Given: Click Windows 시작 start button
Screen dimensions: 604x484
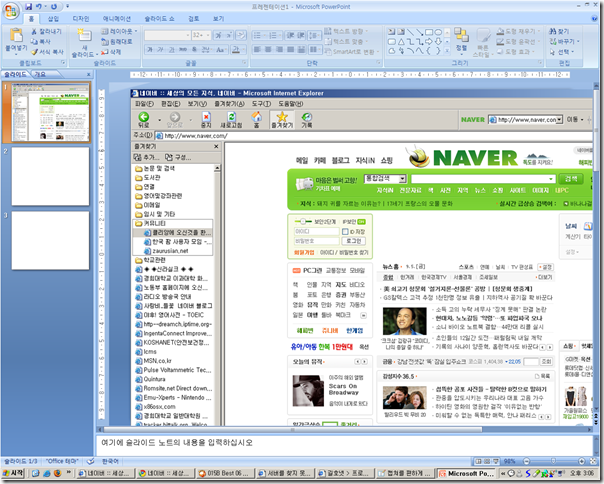Looking at the screenshot, I should click(x=13, y=473).
